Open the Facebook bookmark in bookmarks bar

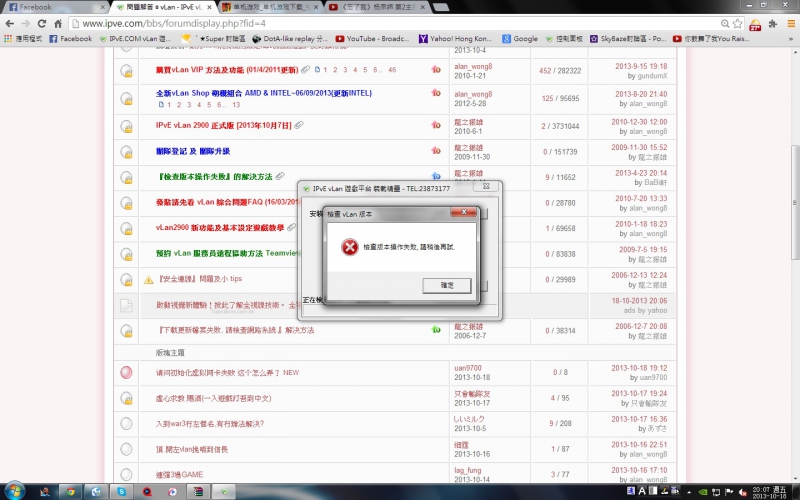coord(69,39)
